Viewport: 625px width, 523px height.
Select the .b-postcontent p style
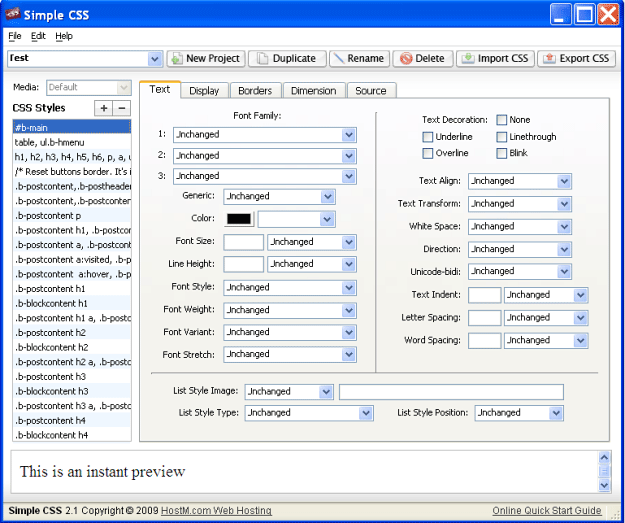tap(72, 216)
